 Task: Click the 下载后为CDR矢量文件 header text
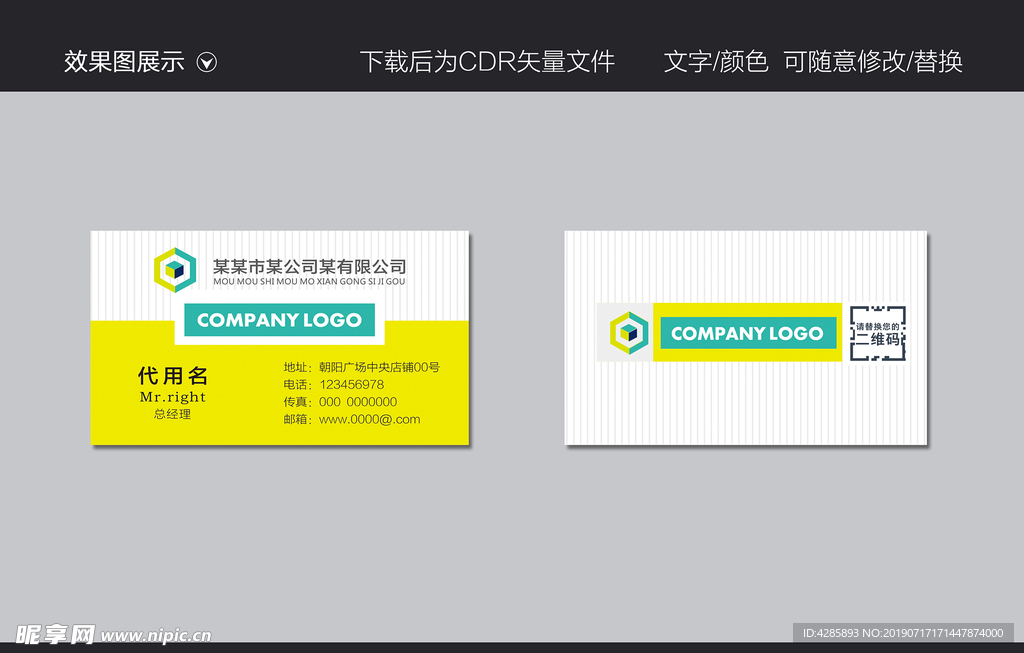coord(489,61)
